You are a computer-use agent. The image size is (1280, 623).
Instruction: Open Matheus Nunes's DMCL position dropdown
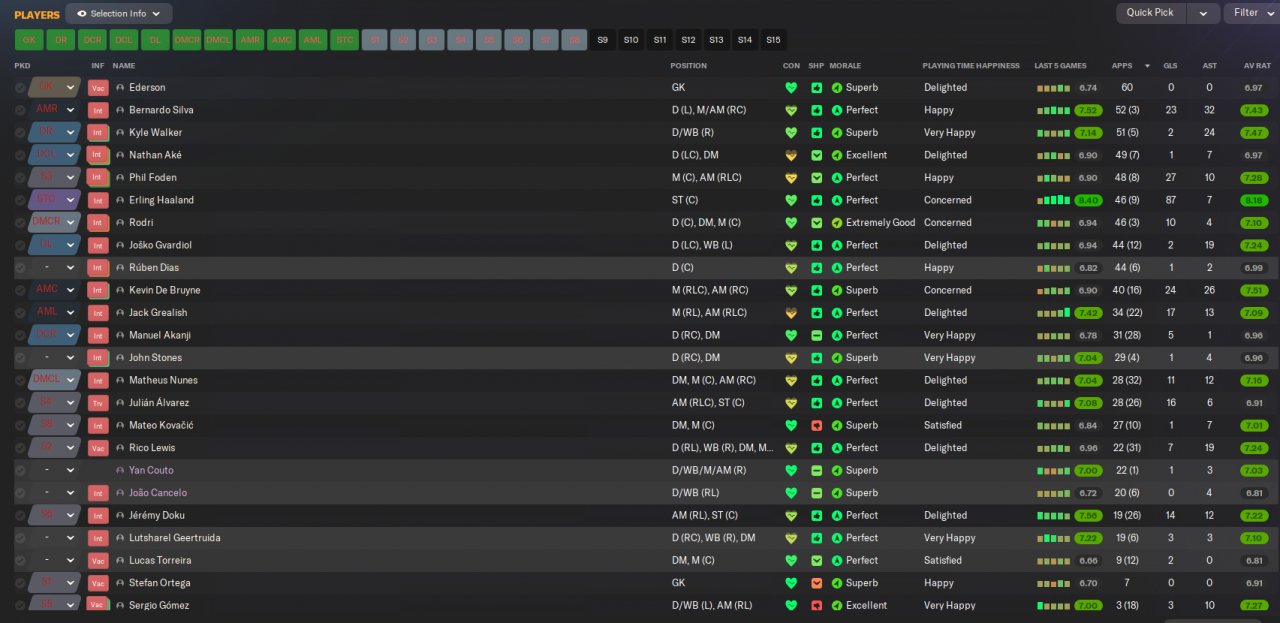(55, 380)
